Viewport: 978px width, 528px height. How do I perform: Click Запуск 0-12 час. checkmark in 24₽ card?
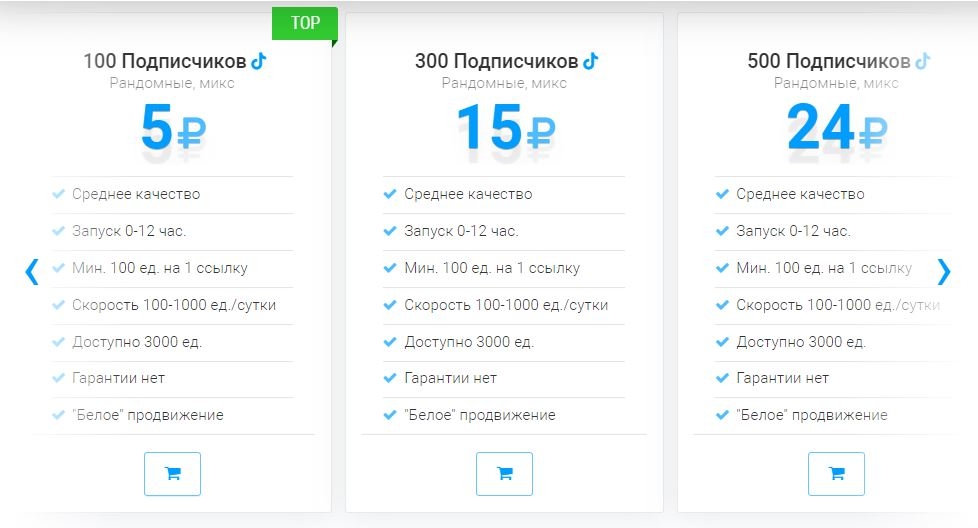click(x=722, y=231)
